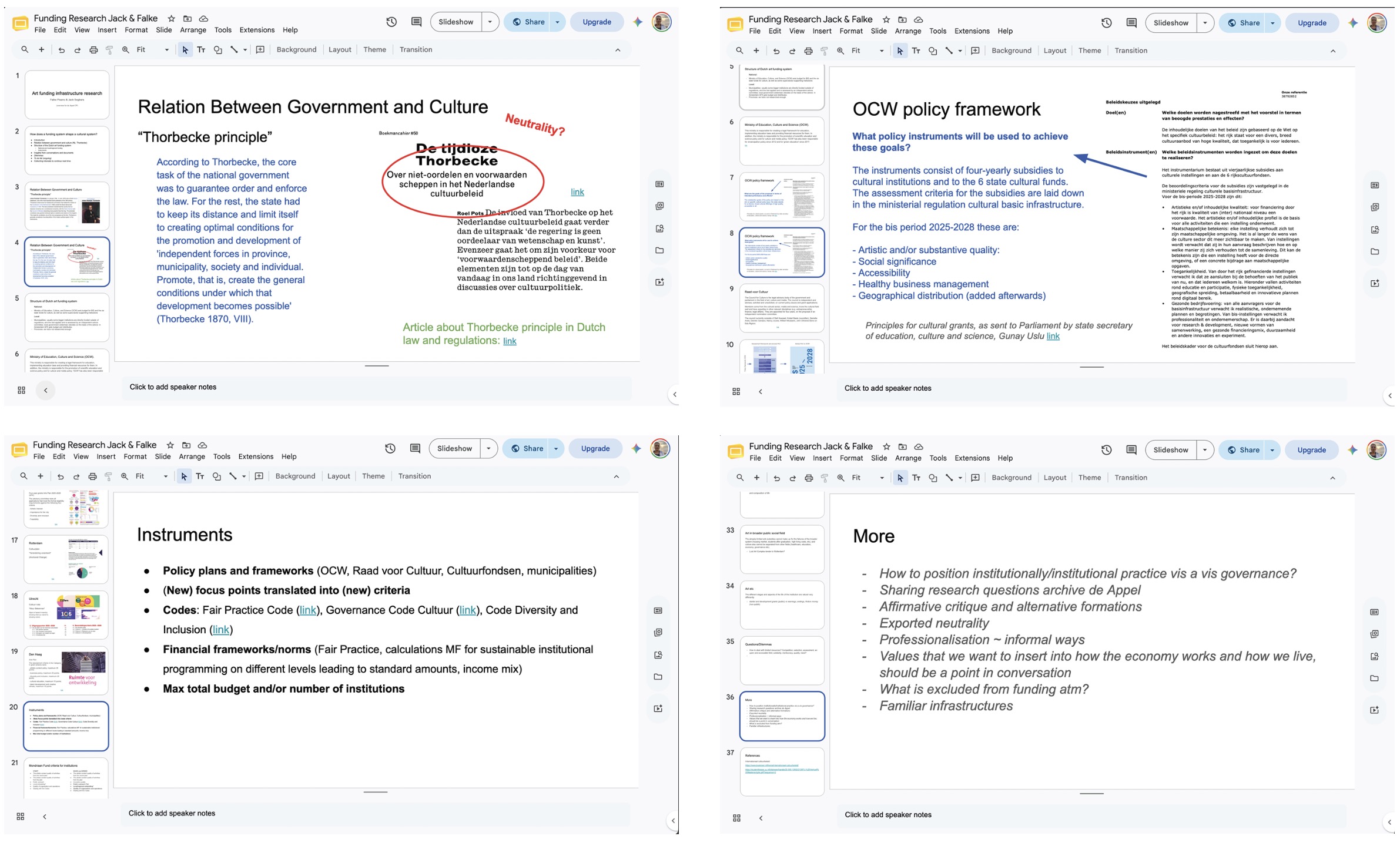Expand side panel arrow at the Instruments window's bottom right
This screenshot has width=1400, height=853.
pos(673,821)
